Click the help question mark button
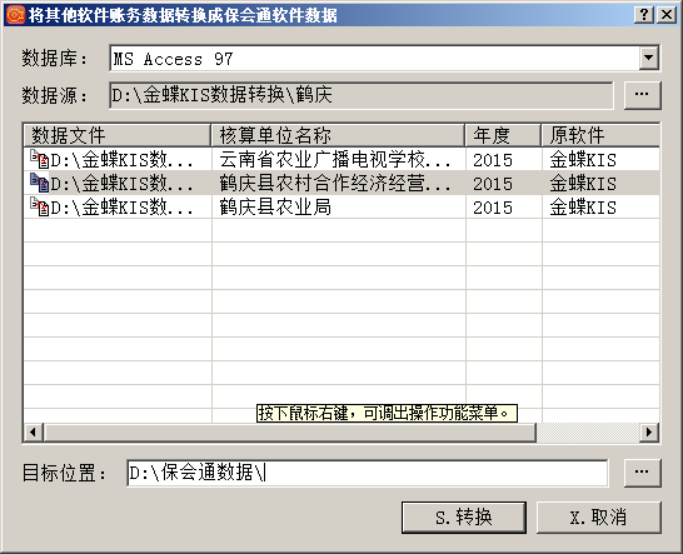Image resolution: width=683 pixels, height=554 pixels. (644, 15)
